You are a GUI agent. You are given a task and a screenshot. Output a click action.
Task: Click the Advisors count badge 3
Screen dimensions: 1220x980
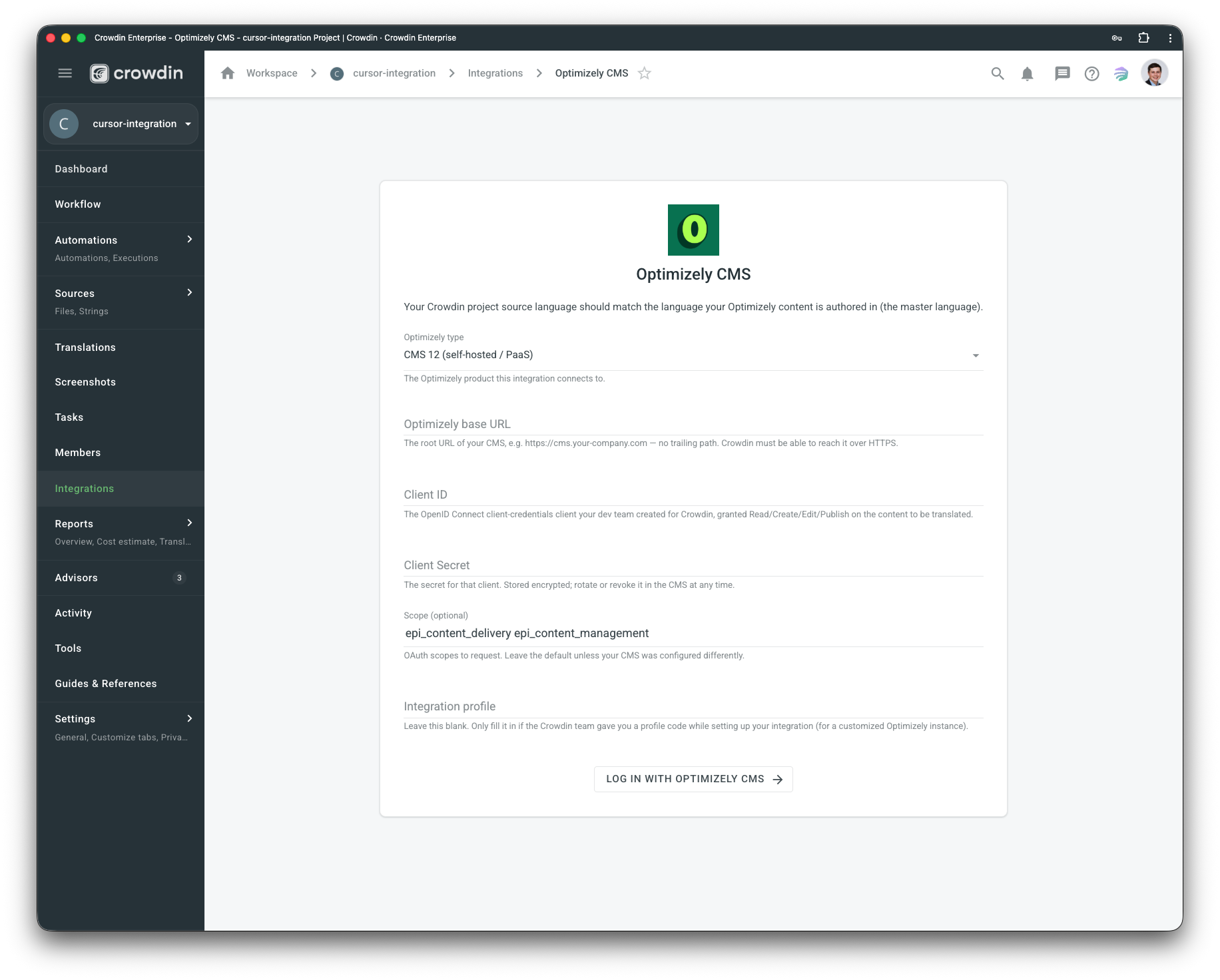(179, 578)
